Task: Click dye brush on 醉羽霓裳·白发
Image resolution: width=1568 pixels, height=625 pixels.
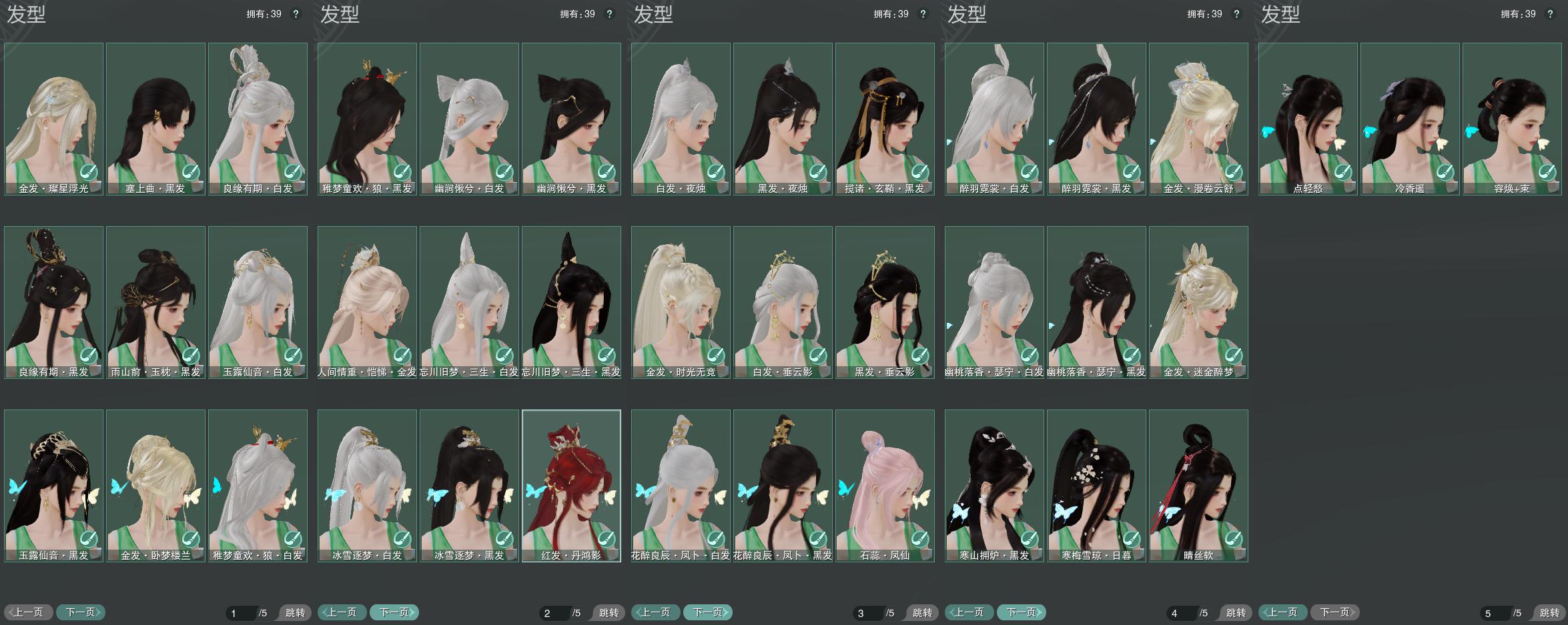Action: (x=1030, y=173)
